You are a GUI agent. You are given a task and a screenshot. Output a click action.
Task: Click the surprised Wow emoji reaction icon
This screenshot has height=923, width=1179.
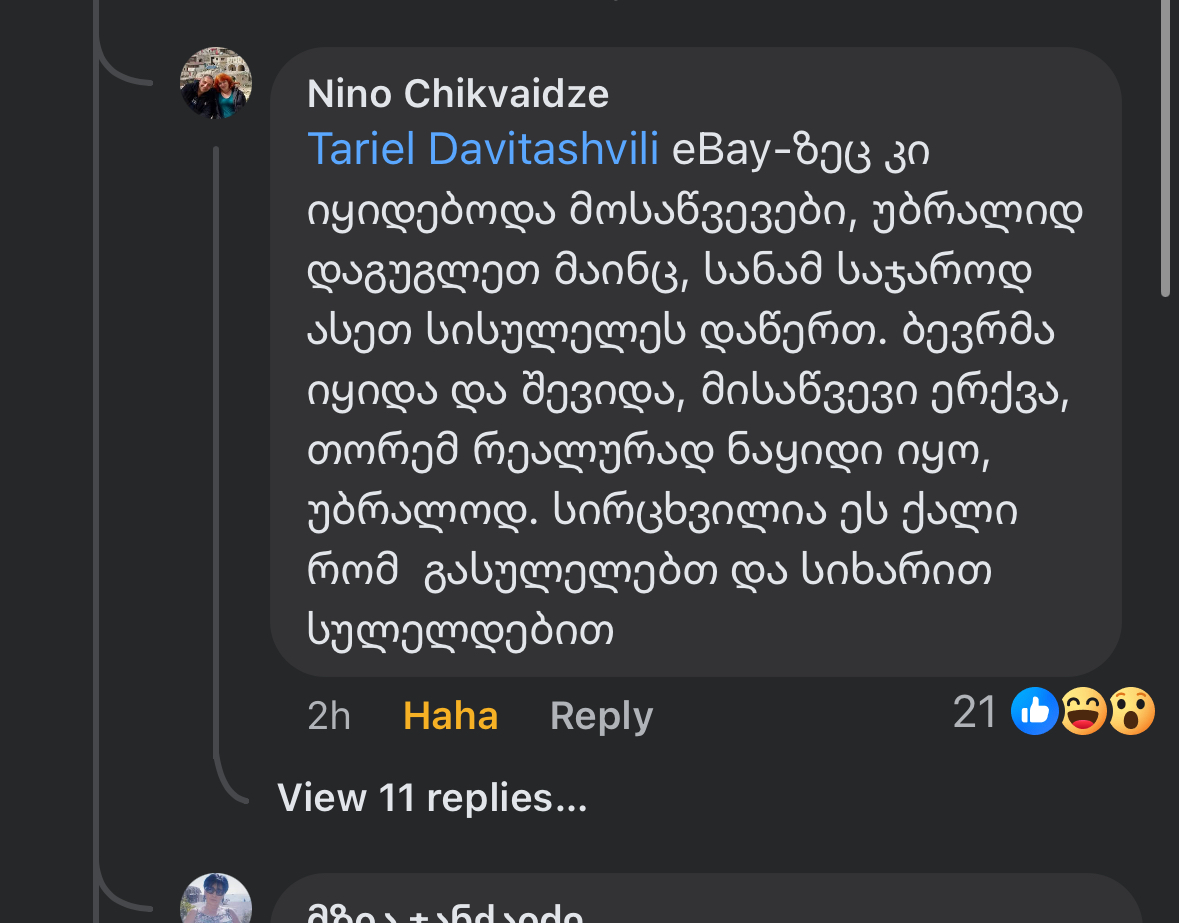(1131, 712)
